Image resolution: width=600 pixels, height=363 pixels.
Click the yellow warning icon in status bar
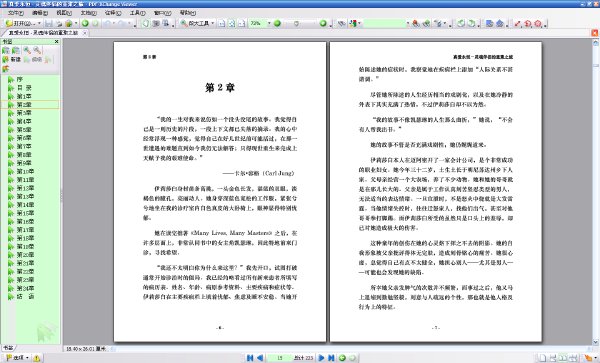tap(37, 358)
